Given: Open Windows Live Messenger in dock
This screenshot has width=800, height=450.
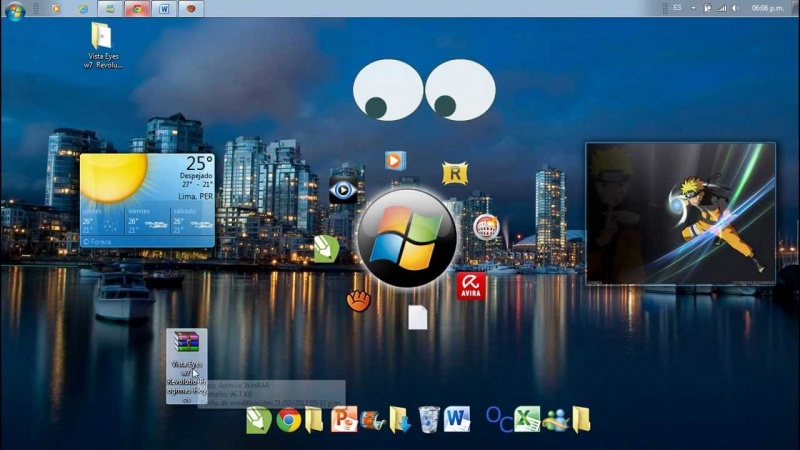Looking at the screenshot, I should pos(556,420).
